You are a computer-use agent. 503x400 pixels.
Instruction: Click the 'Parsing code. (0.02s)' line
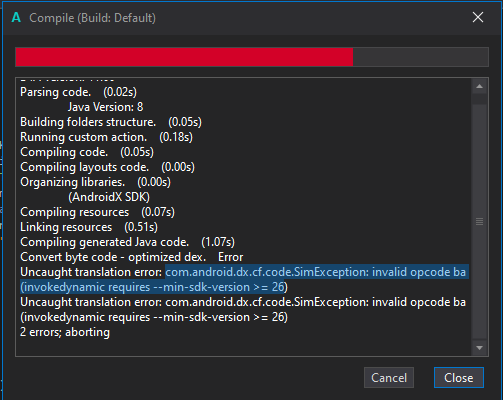tap(78, 92)
